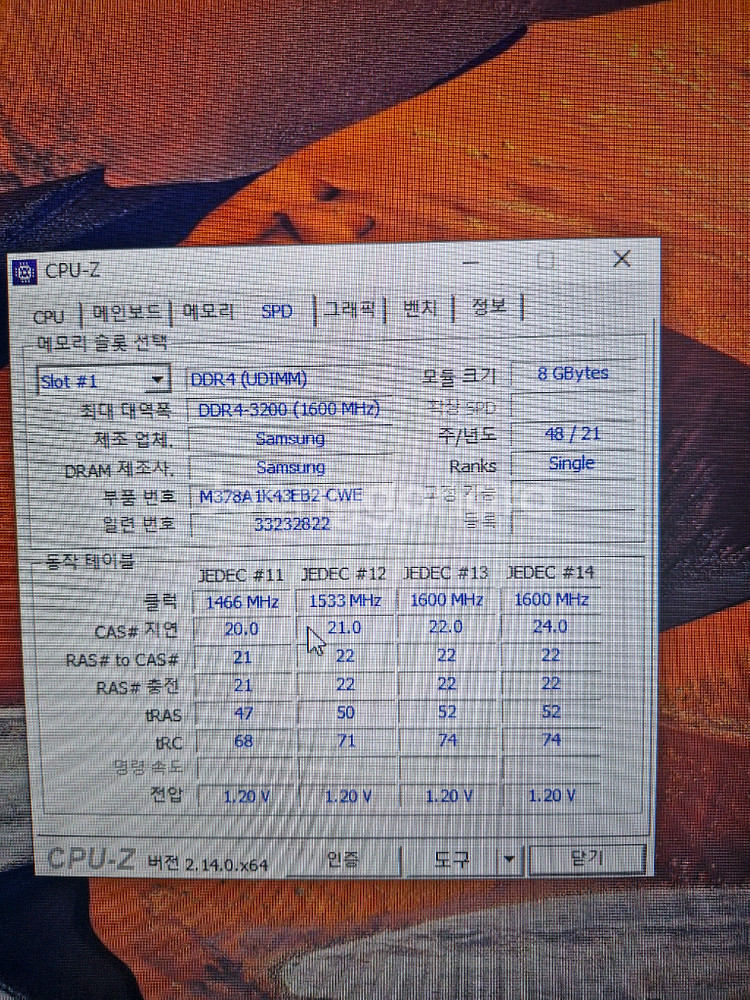
Task: Click the 1466 MHz clock value
Action: point(242,602)
